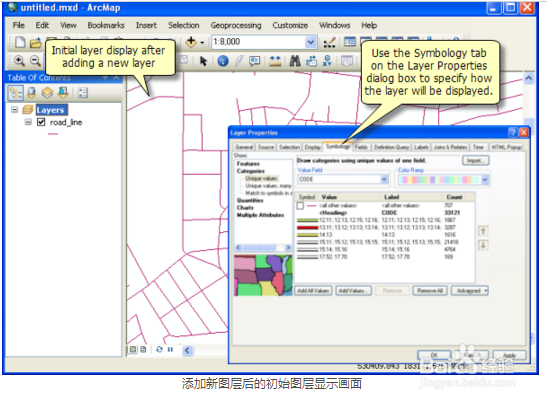Click the Time Slider clock icon

click(346, 61)
